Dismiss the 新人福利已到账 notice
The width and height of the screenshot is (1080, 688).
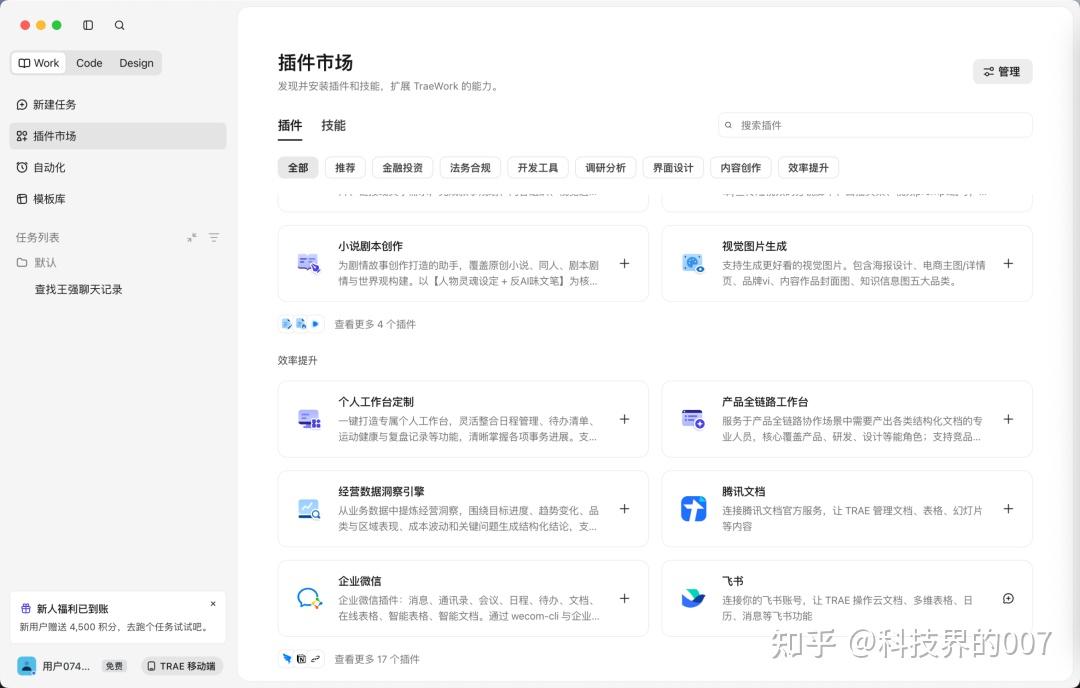coord(213,604)
